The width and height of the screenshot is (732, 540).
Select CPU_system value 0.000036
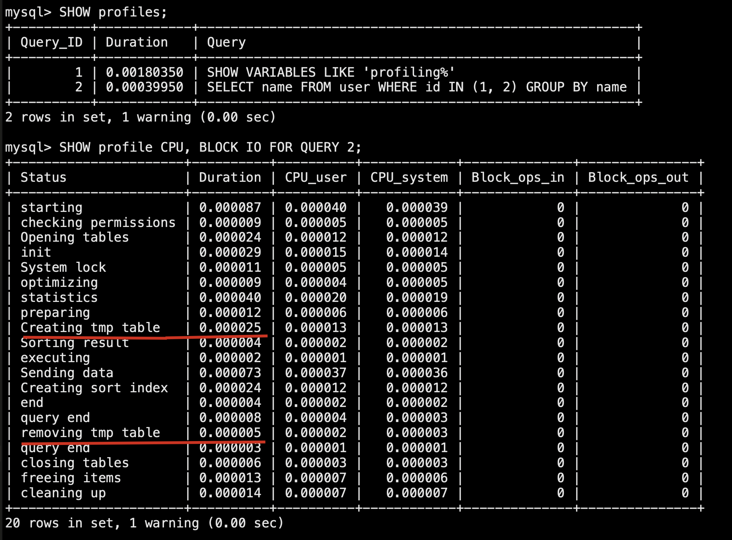pyautogui.click(x=417, y=373)
